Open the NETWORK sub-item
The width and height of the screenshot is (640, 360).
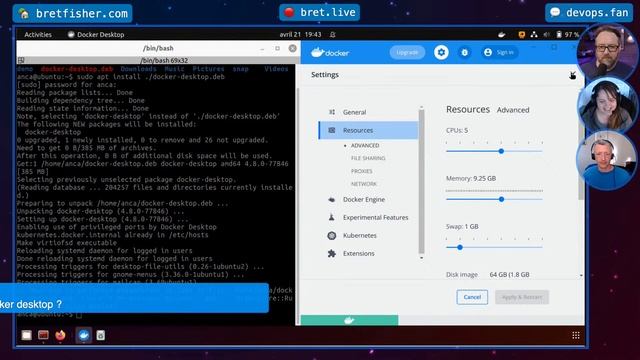click(x=364, y=184)
